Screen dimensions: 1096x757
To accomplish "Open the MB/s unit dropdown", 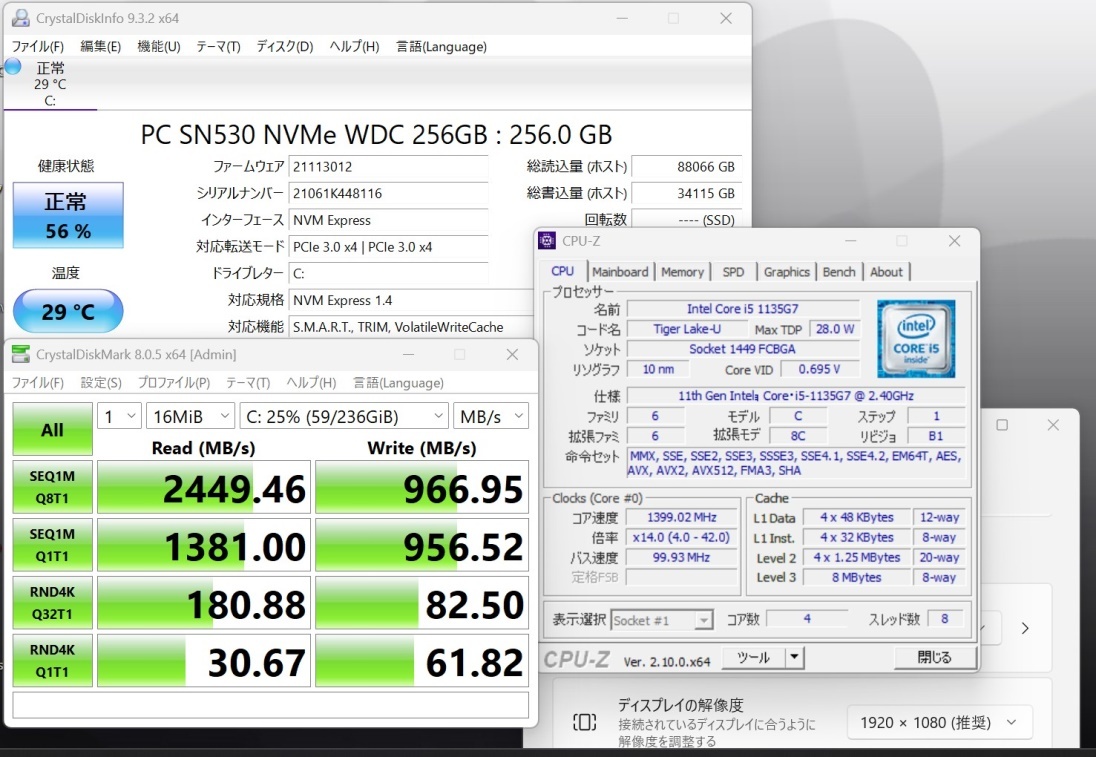I will pos(491,417).
